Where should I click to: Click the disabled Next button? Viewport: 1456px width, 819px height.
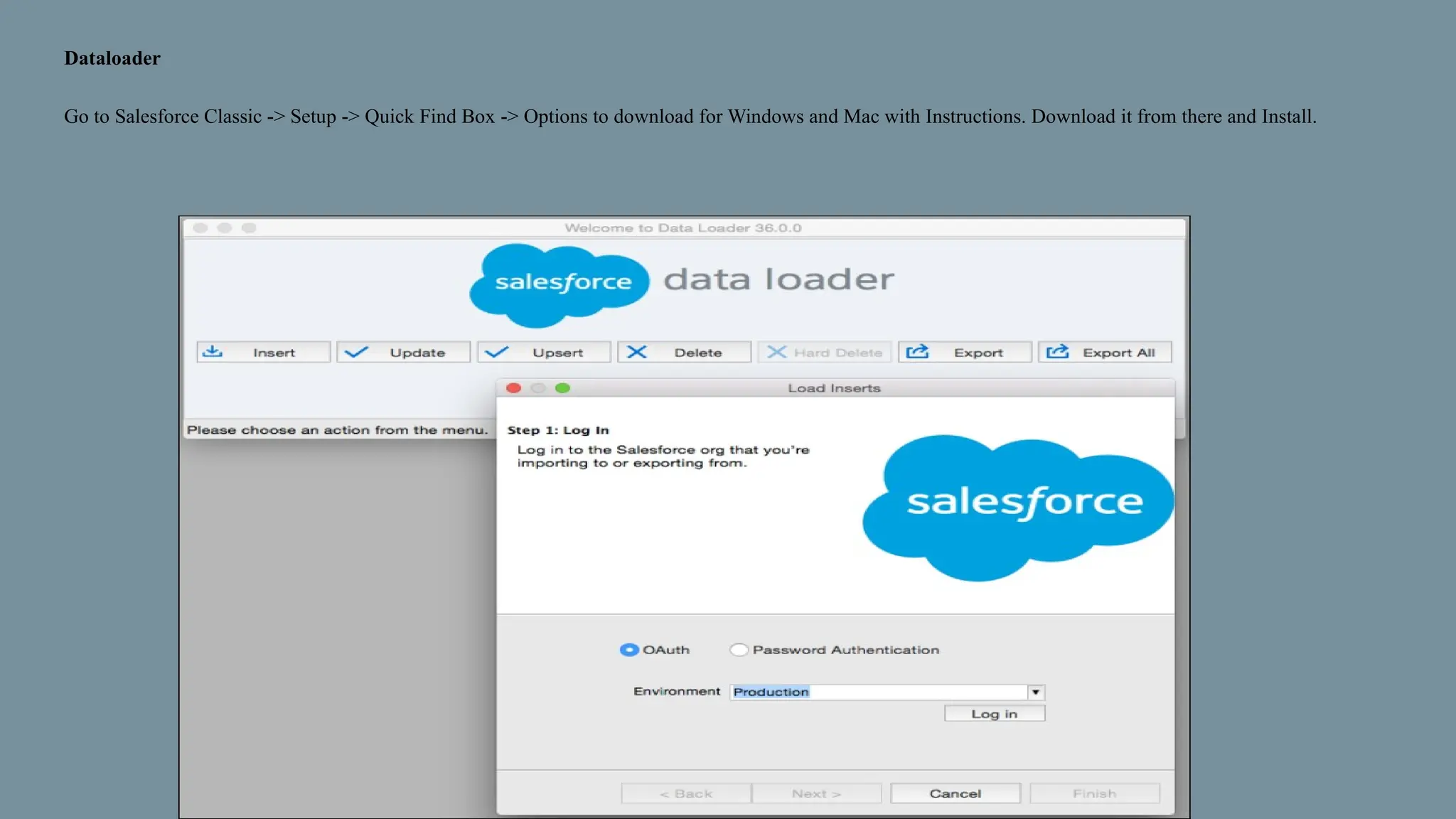coord(817,793)
